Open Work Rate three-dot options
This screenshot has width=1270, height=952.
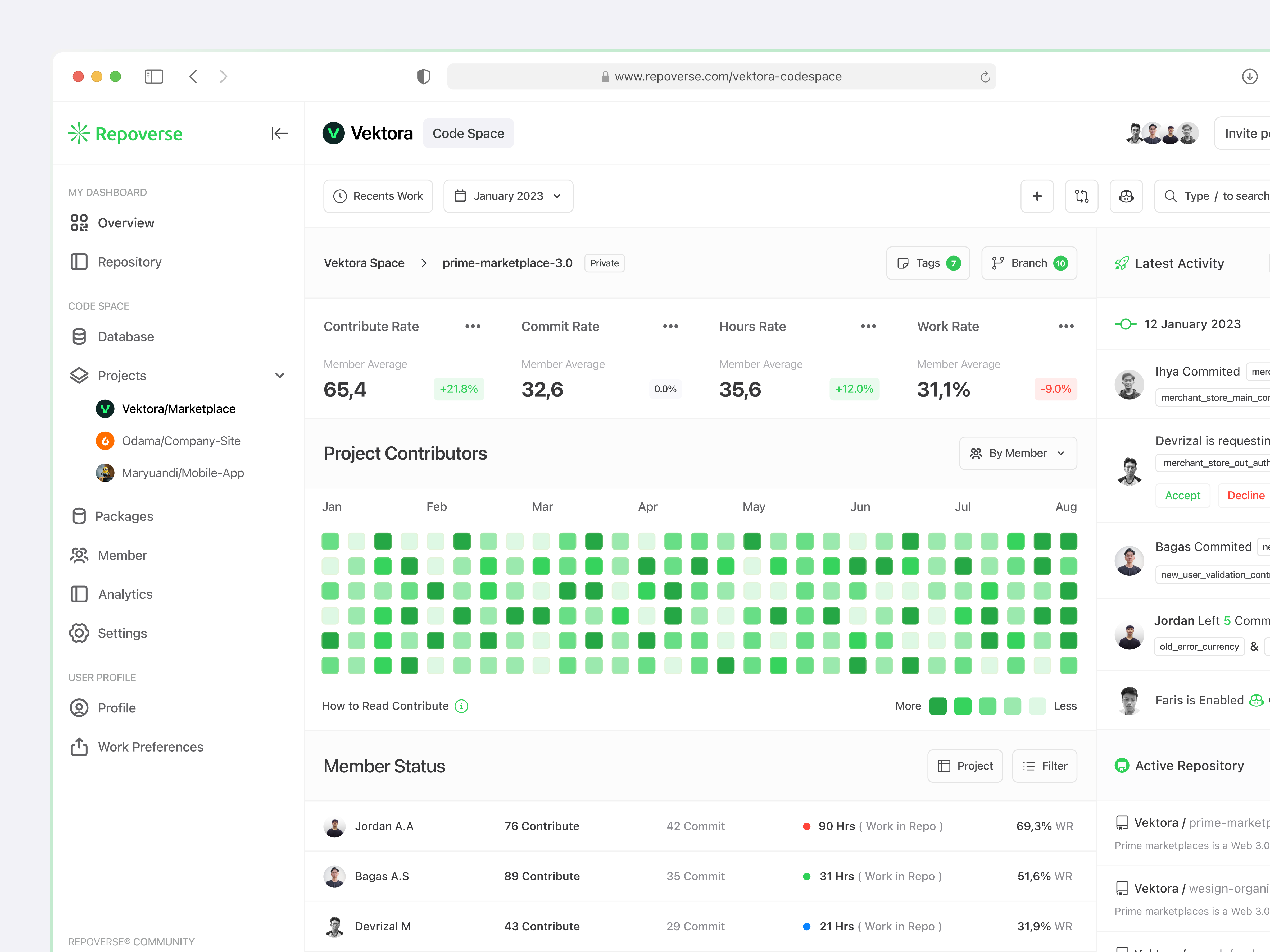point(1066,326)
